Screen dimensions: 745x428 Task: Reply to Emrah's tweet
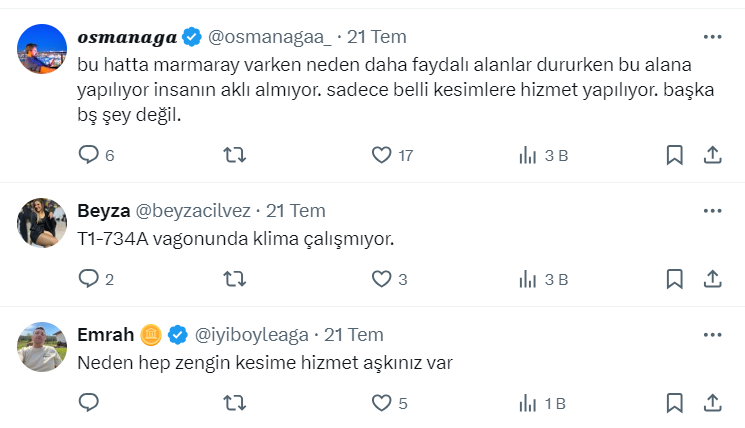point(89,403)
